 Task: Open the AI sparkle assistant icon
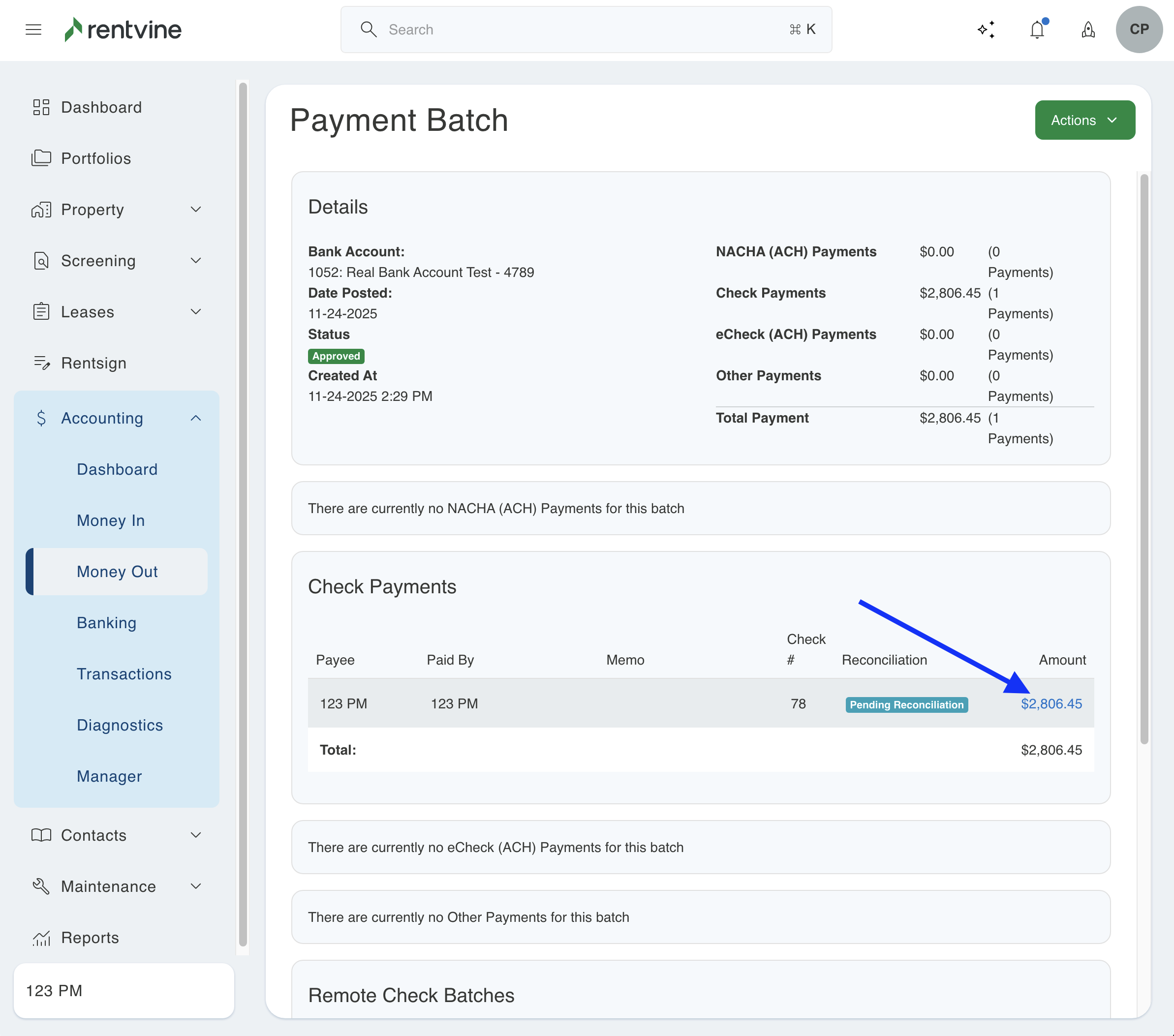(x=986, y=30)
